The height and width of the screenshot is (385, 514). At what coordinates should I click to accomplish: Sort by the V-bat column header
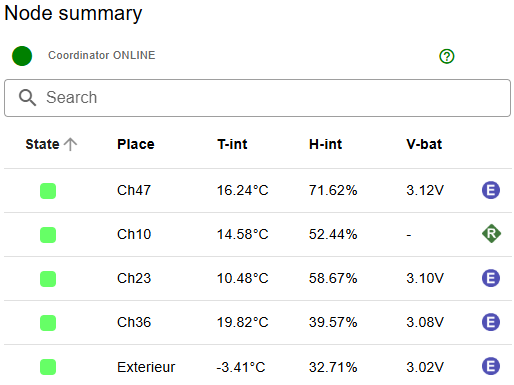tap(424, 144)
